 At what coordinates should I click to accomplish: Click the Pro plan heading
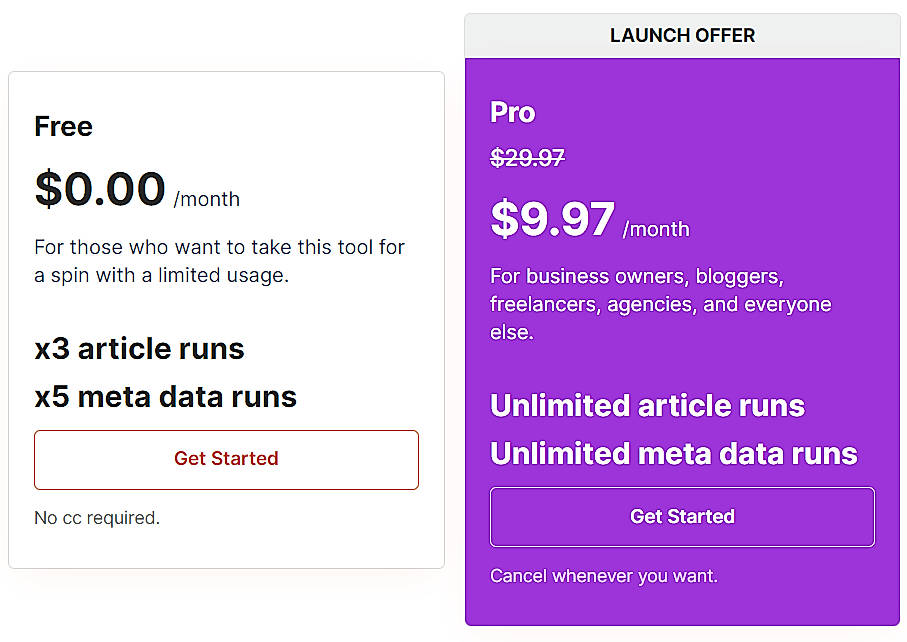point(512,112)
